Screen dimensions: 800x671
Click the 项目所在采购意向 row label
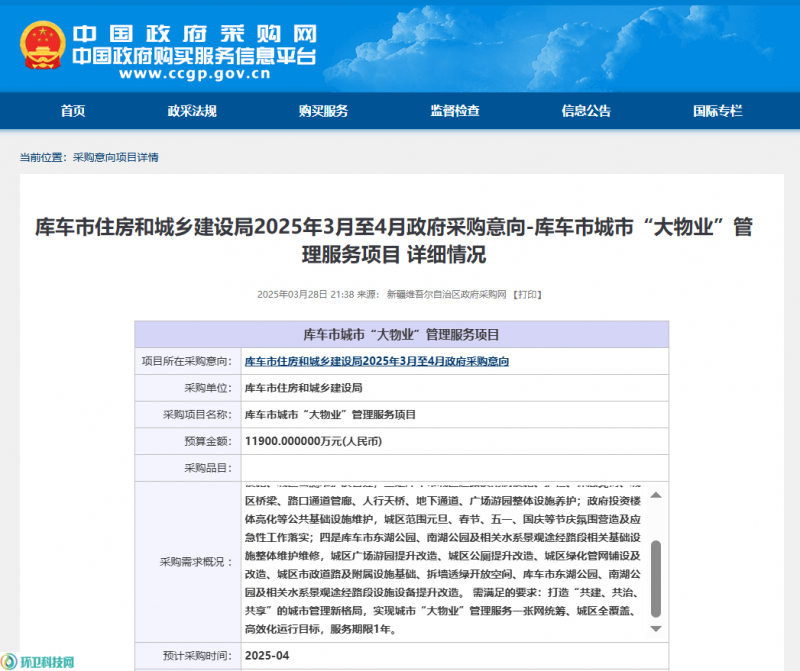pyautogui.click(x=187, y=361)
